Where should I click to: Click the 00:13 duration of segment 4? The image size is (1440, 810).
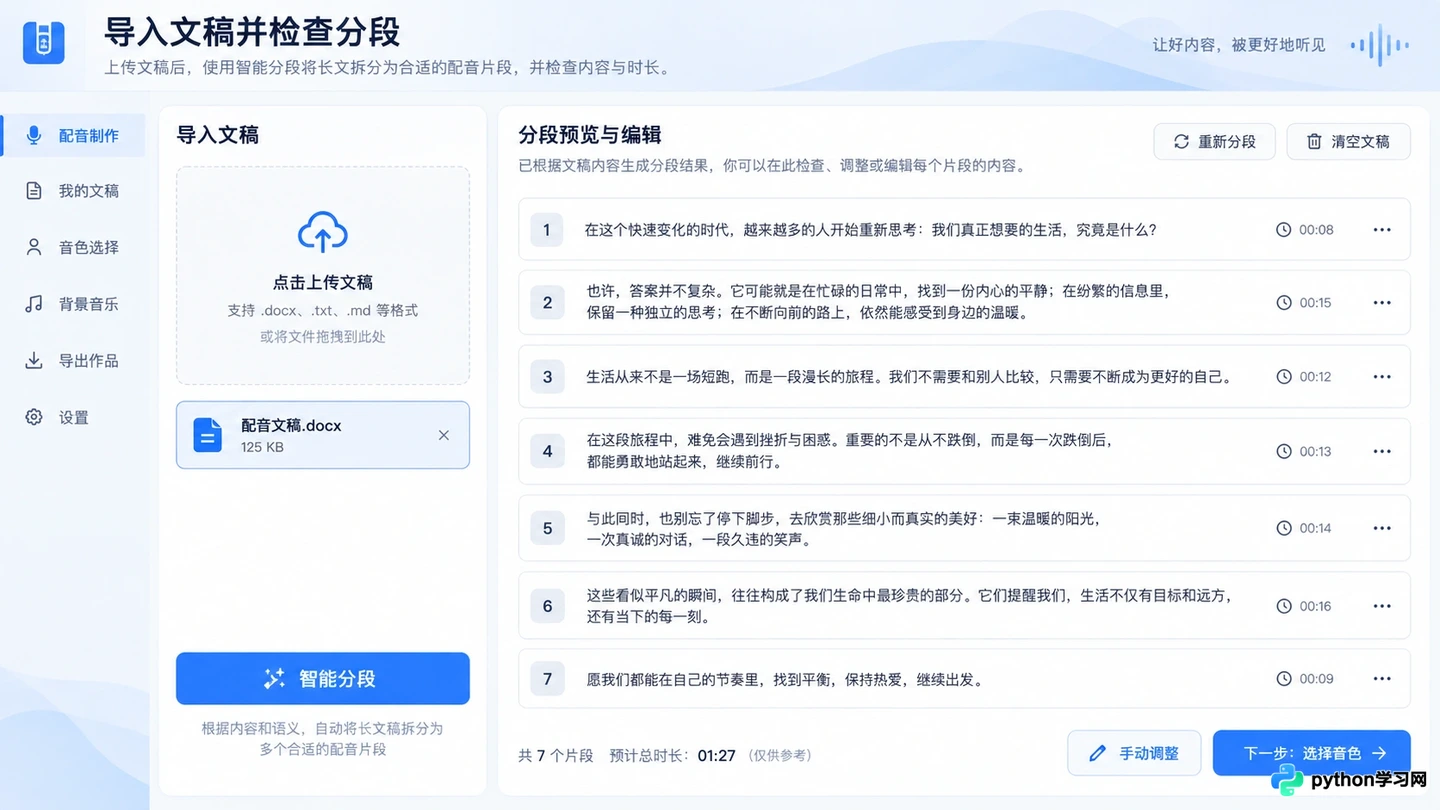(1315, 452)
